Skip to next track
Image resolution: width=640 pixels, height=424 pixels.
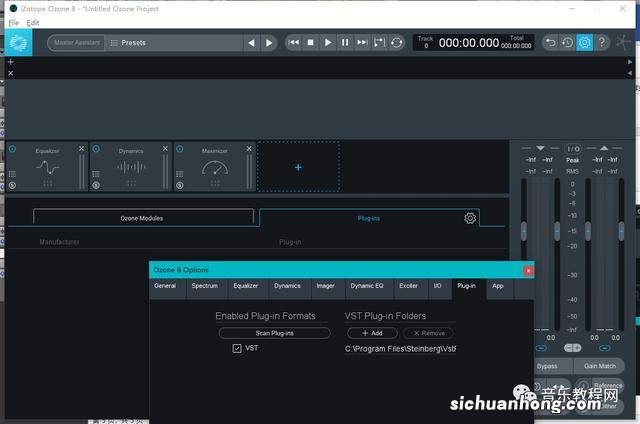pos(362,42)
